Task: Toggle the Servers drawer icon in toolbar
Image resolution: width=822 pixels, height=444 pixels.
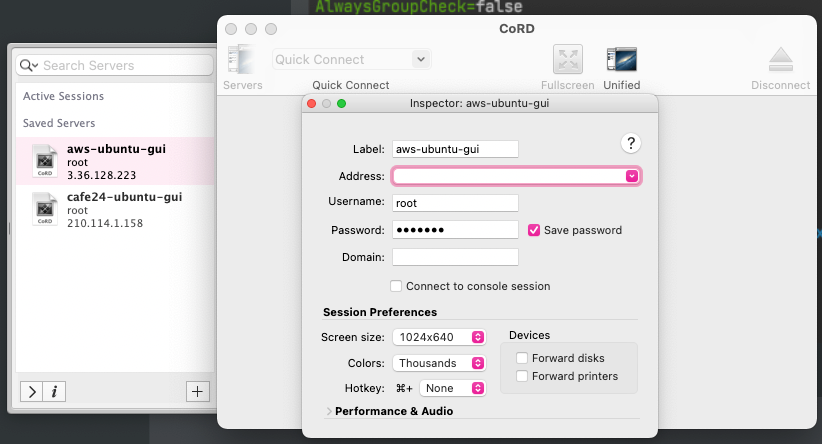Action: pyautogui.click(x=241, y=59)
